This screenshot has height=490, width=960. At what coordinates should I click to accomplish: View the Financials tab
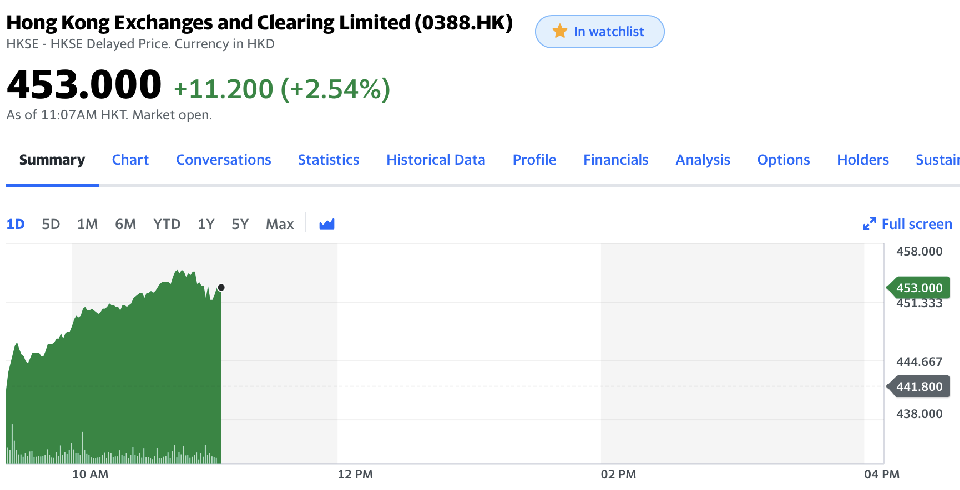point(615,160)
